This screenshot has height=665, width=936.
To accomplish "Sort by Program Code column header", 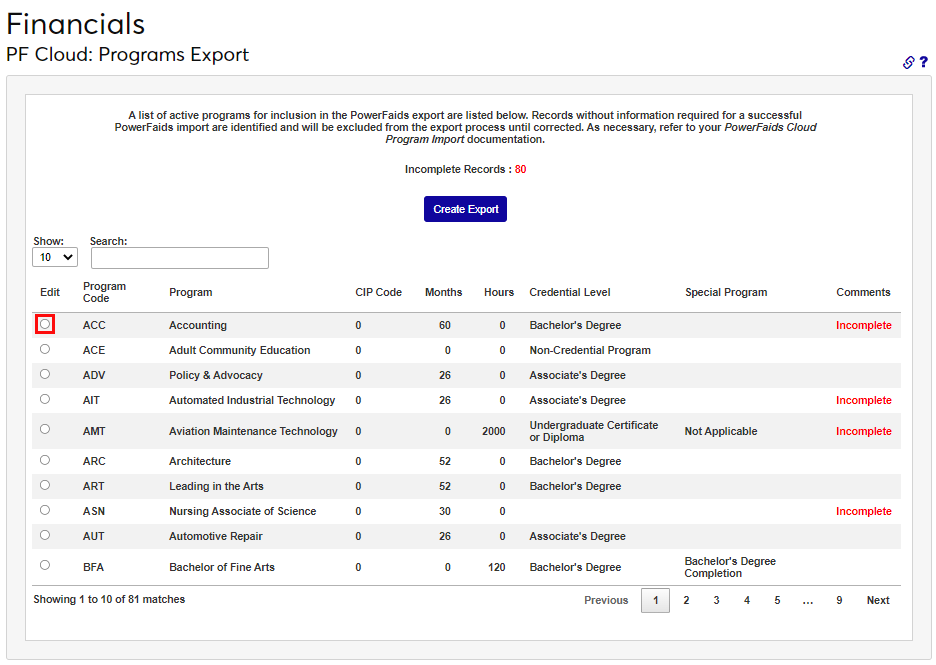I will [x=104, y=292].
